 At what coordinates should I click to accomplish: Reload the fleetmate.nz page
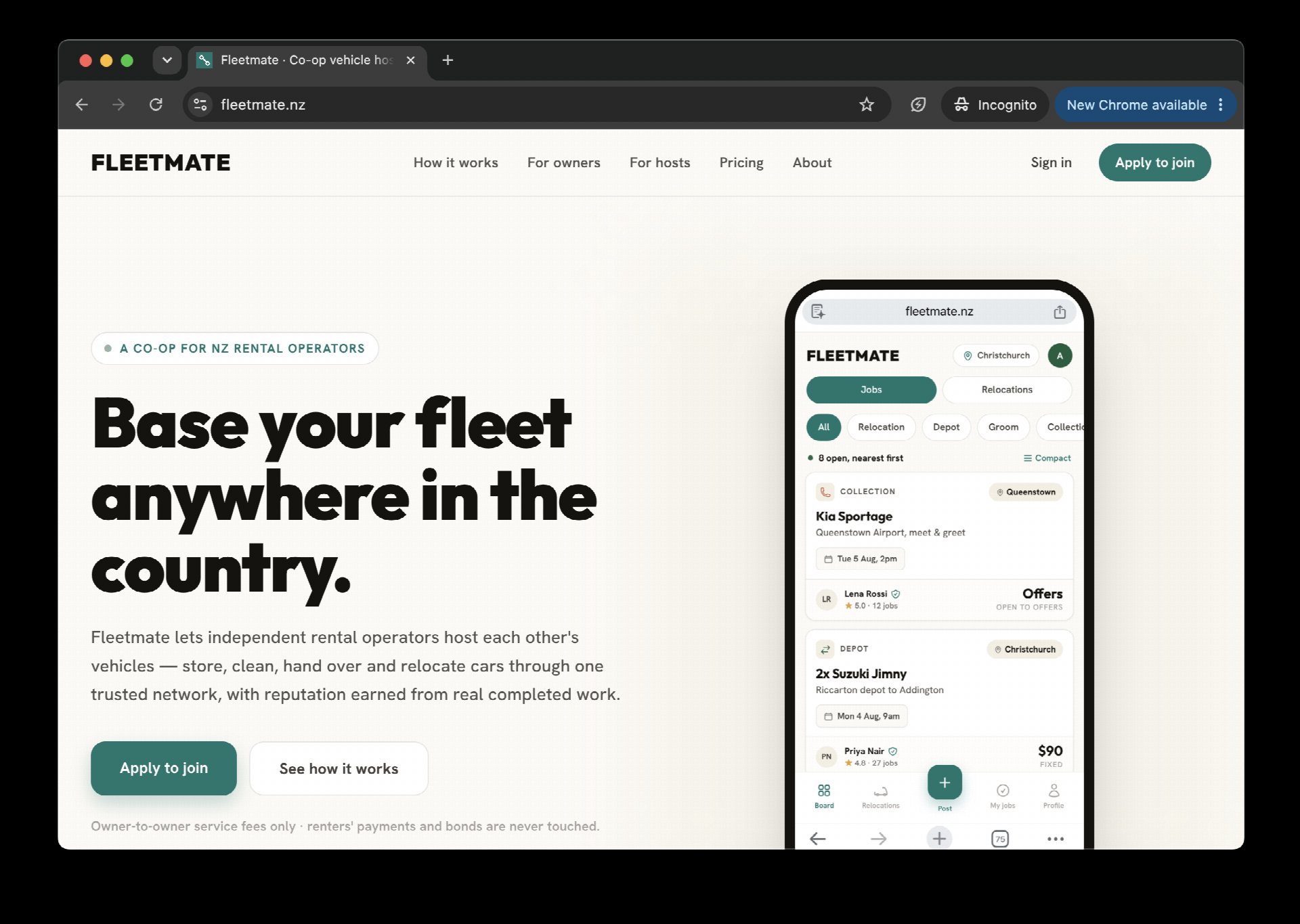(x=156, y=104)
